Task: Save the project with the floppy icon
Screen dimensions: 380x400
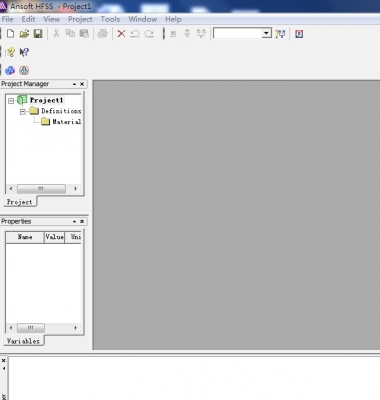Action: (38, 34)
